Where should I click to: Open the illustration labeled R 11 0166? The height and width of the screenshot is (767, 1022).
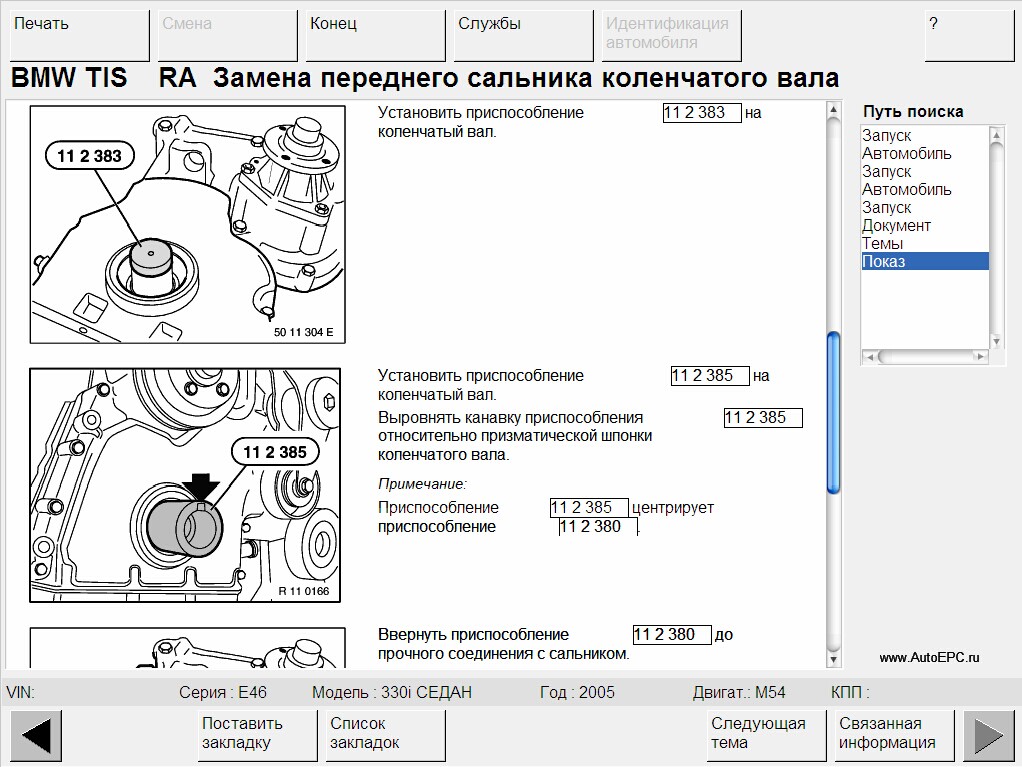pos(185,485)
